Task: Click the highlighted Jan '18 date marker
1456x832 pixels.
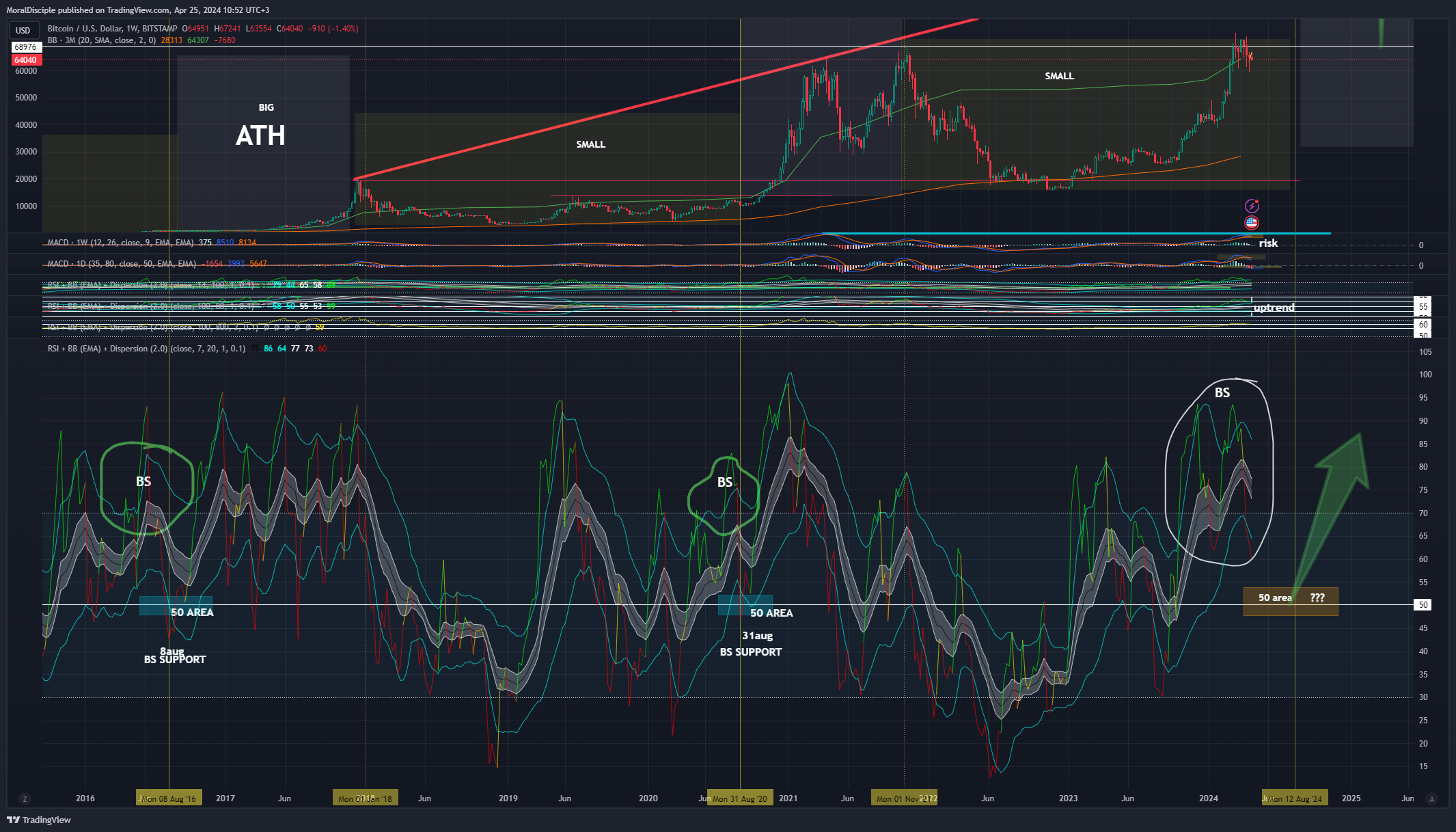Action: tap(366, 799)
